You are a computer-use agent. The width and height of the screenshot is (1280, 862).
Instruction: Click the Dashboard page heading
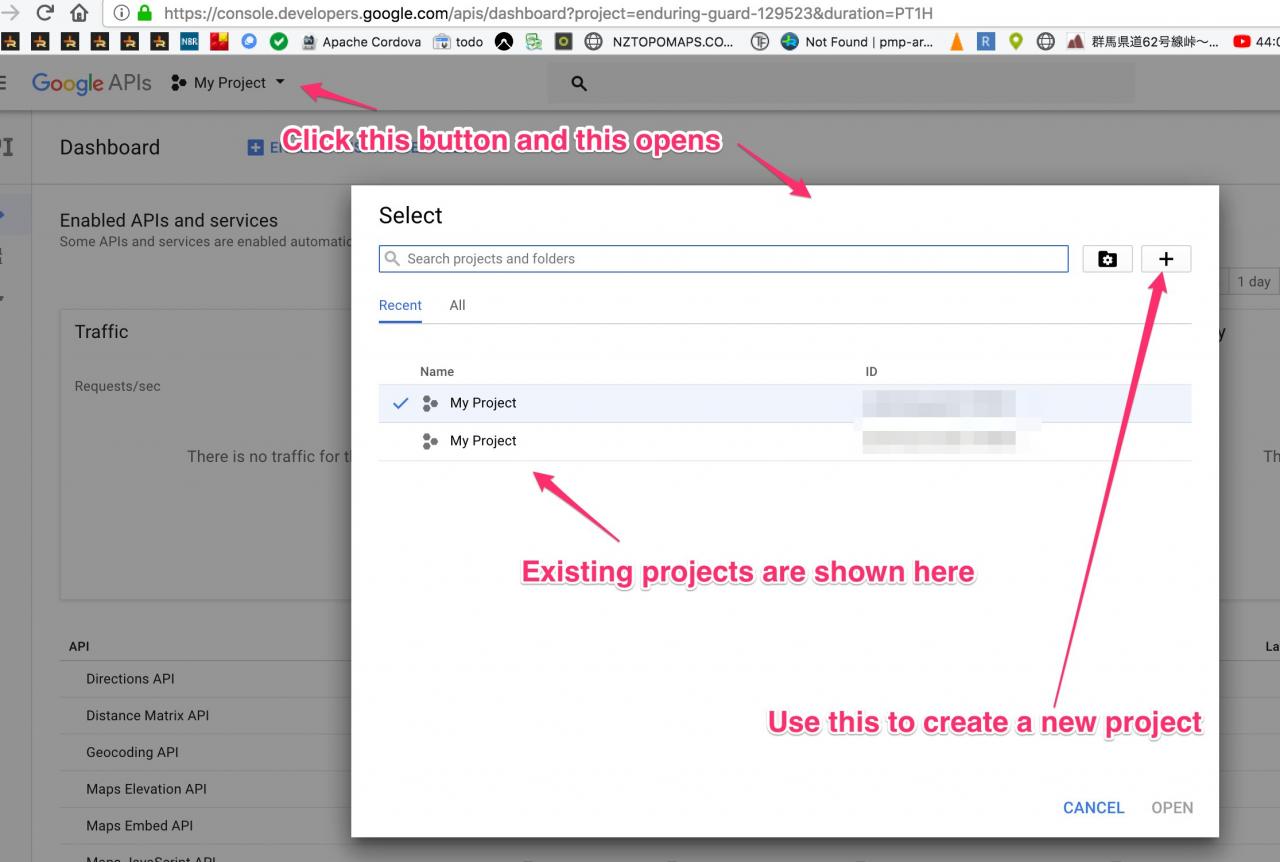pyautogui.click(x=110, y=147)
